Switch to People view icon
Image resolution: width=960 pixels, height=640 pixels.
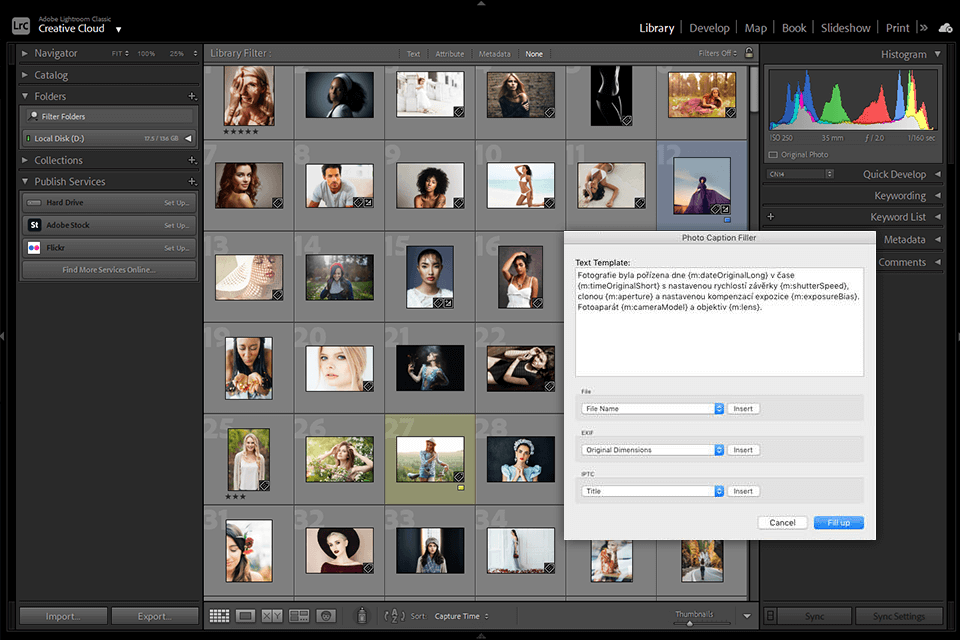pos(326,616)
